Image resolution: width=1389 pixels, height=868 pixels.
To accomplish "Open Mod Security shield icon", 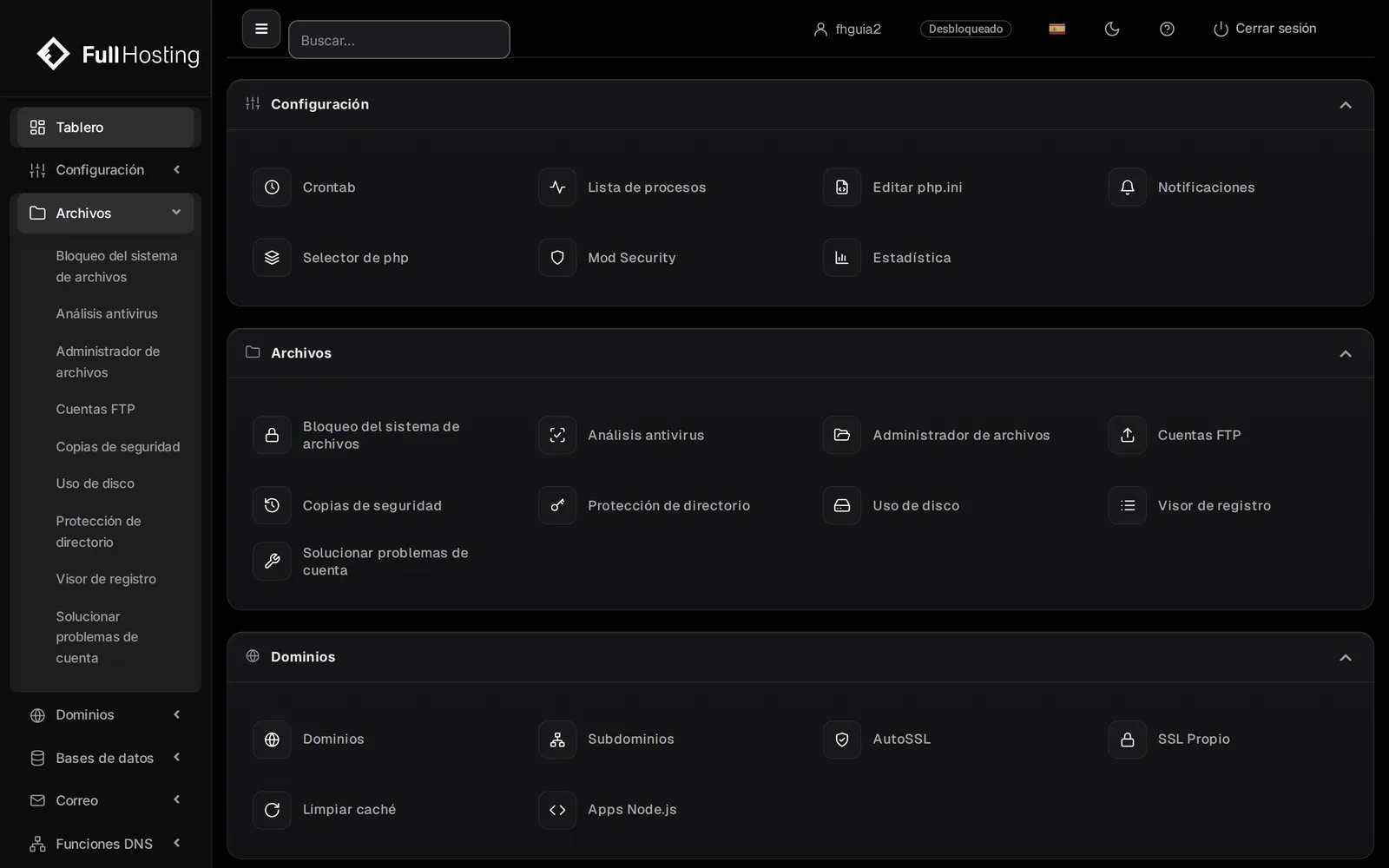I will coord(557,258).
